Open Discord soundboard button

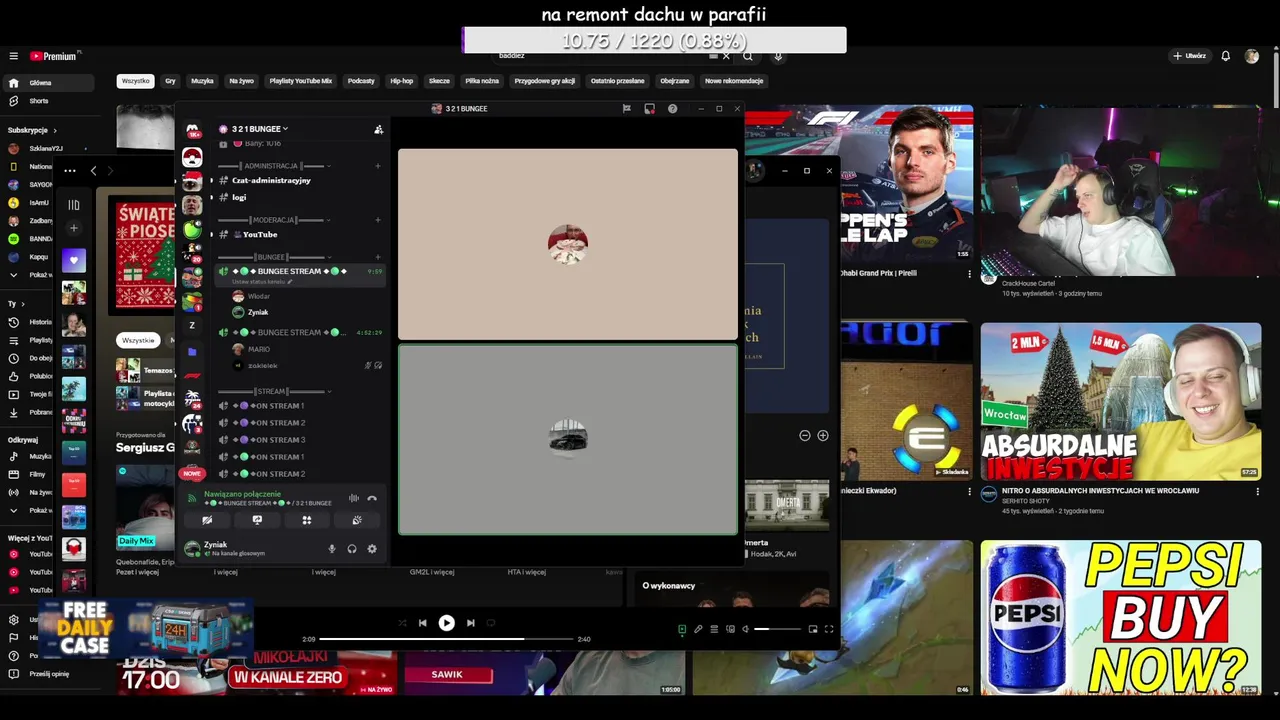click(x=357, y=520)
